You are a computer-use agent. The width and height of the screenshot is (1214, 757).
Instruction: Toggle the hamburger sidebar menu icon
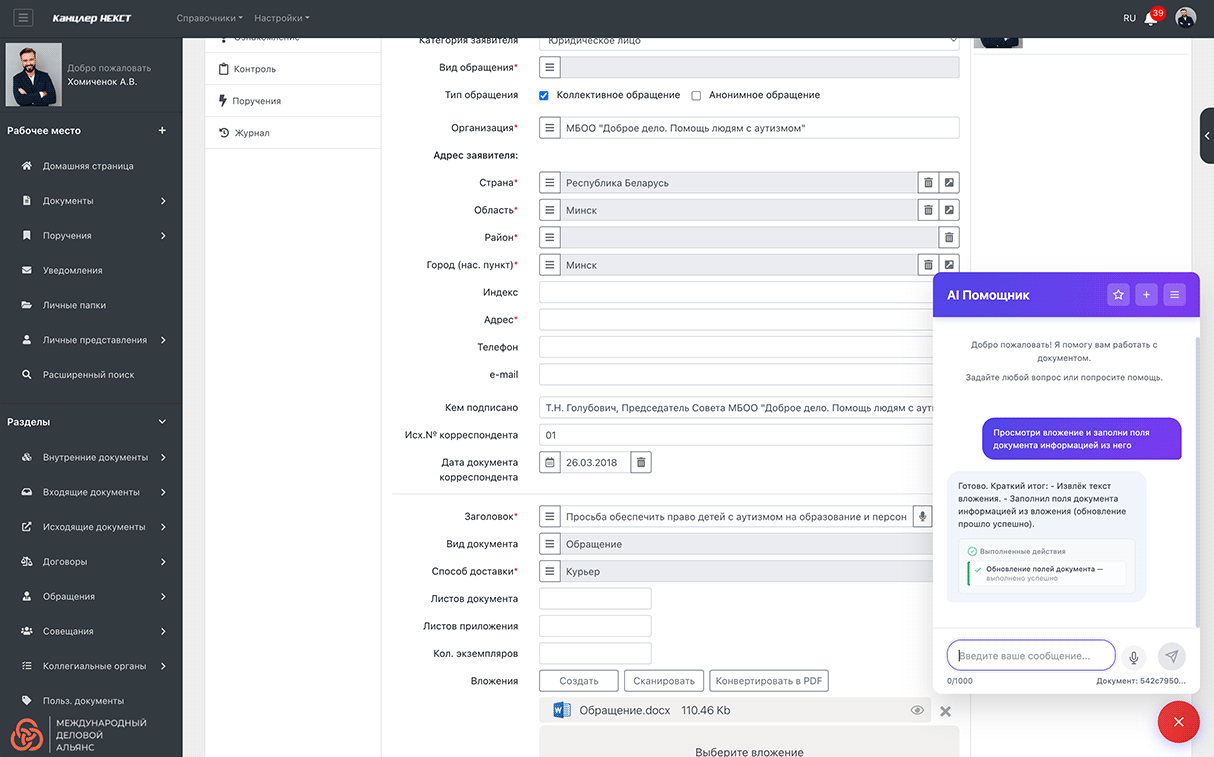coord(23,18)
